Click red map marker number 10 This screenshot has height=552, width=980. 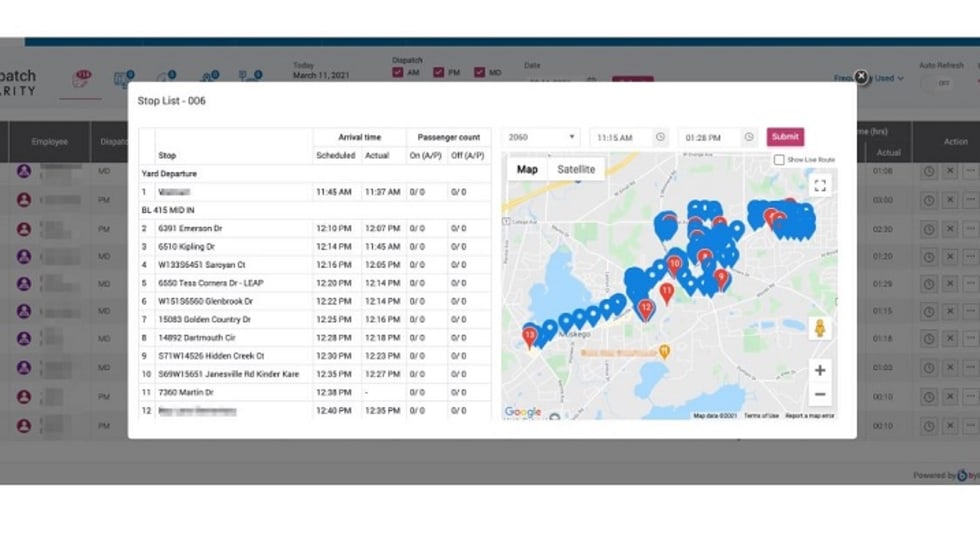(674, 264)
